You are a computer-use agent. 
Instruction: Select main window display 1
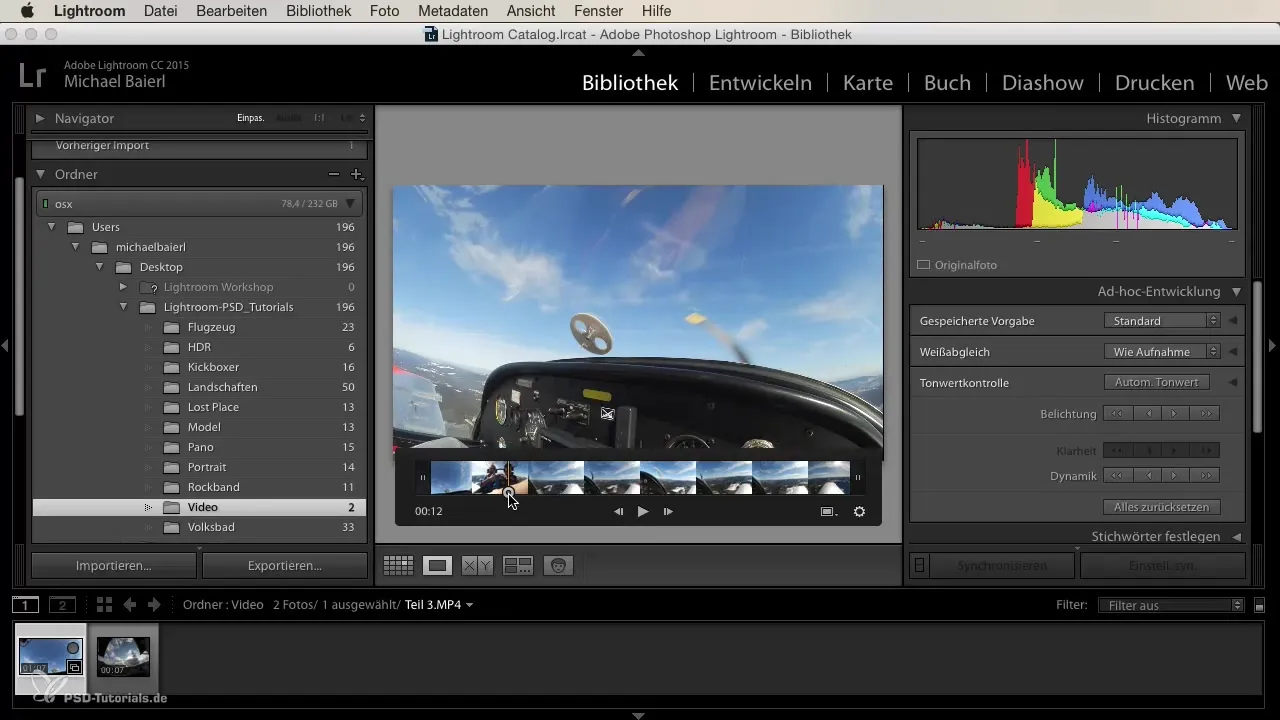tap(26, 605)
